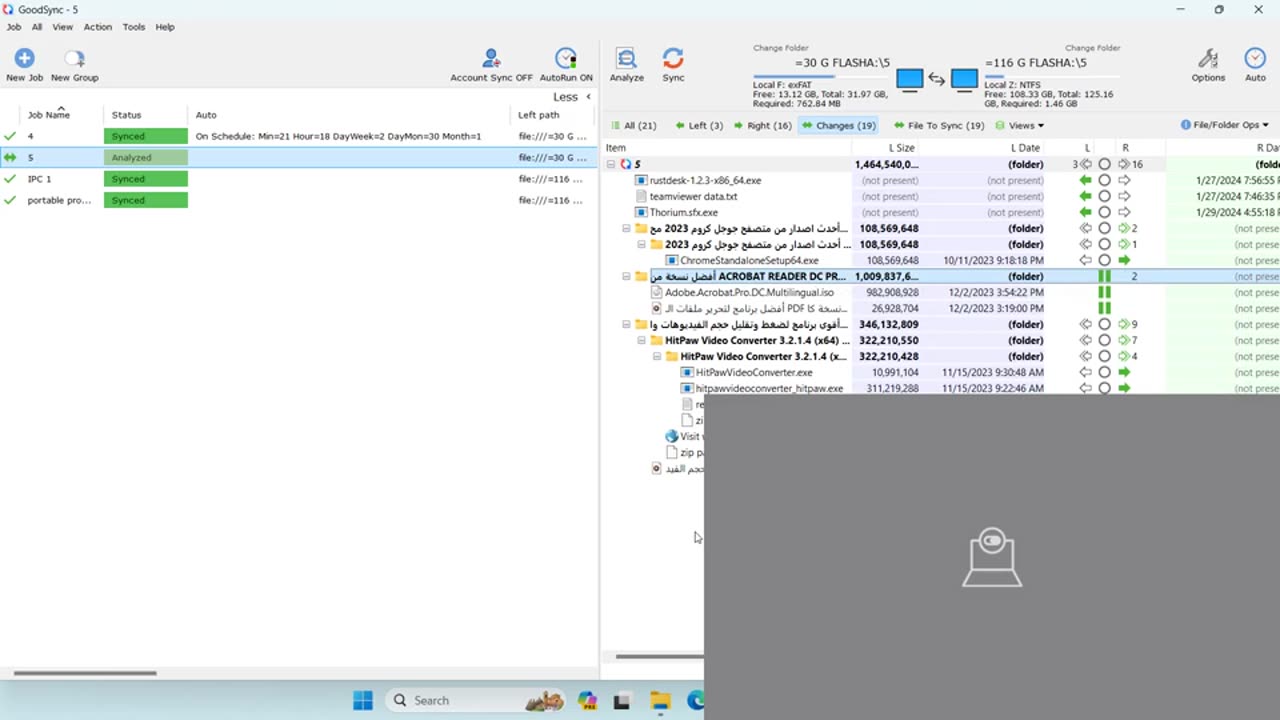The width and height of the screenshot is (1280, 720).
Task: Click the Analyzed status bar of job 5
Action: click(x=146, y=157)
